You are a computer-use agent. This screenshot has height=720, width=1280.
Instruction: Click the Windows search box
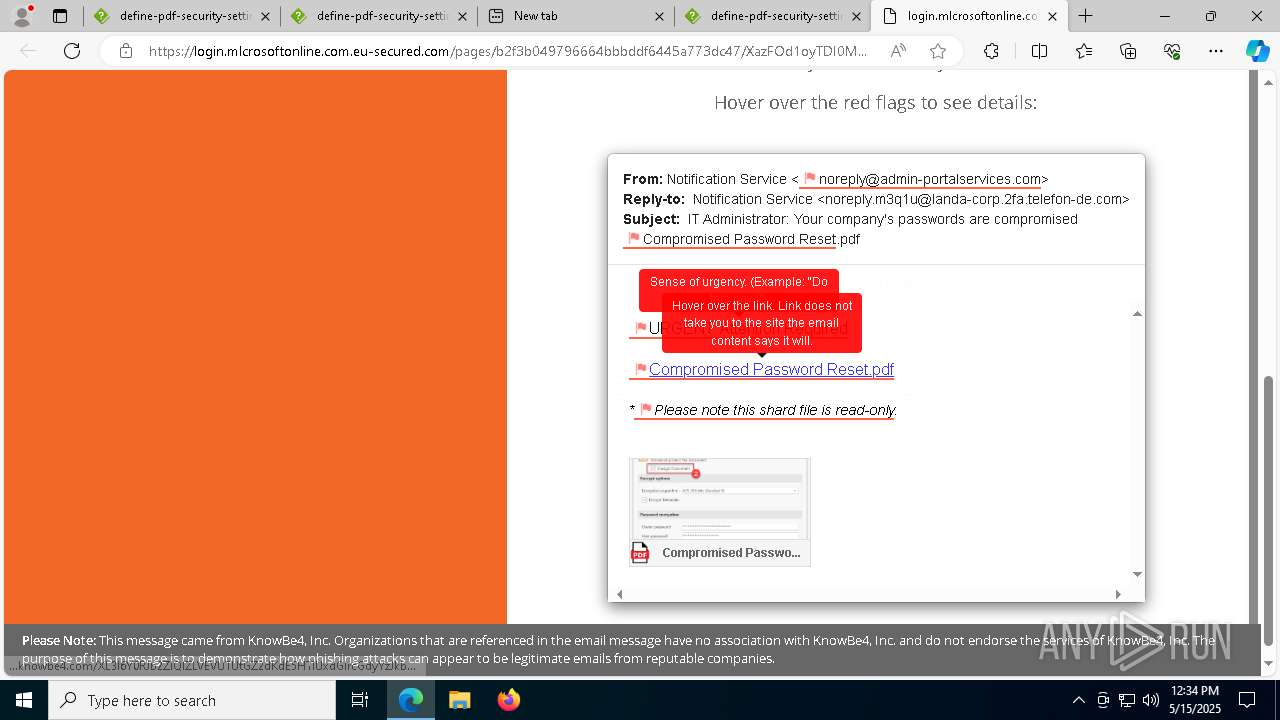tap(192, 700)
